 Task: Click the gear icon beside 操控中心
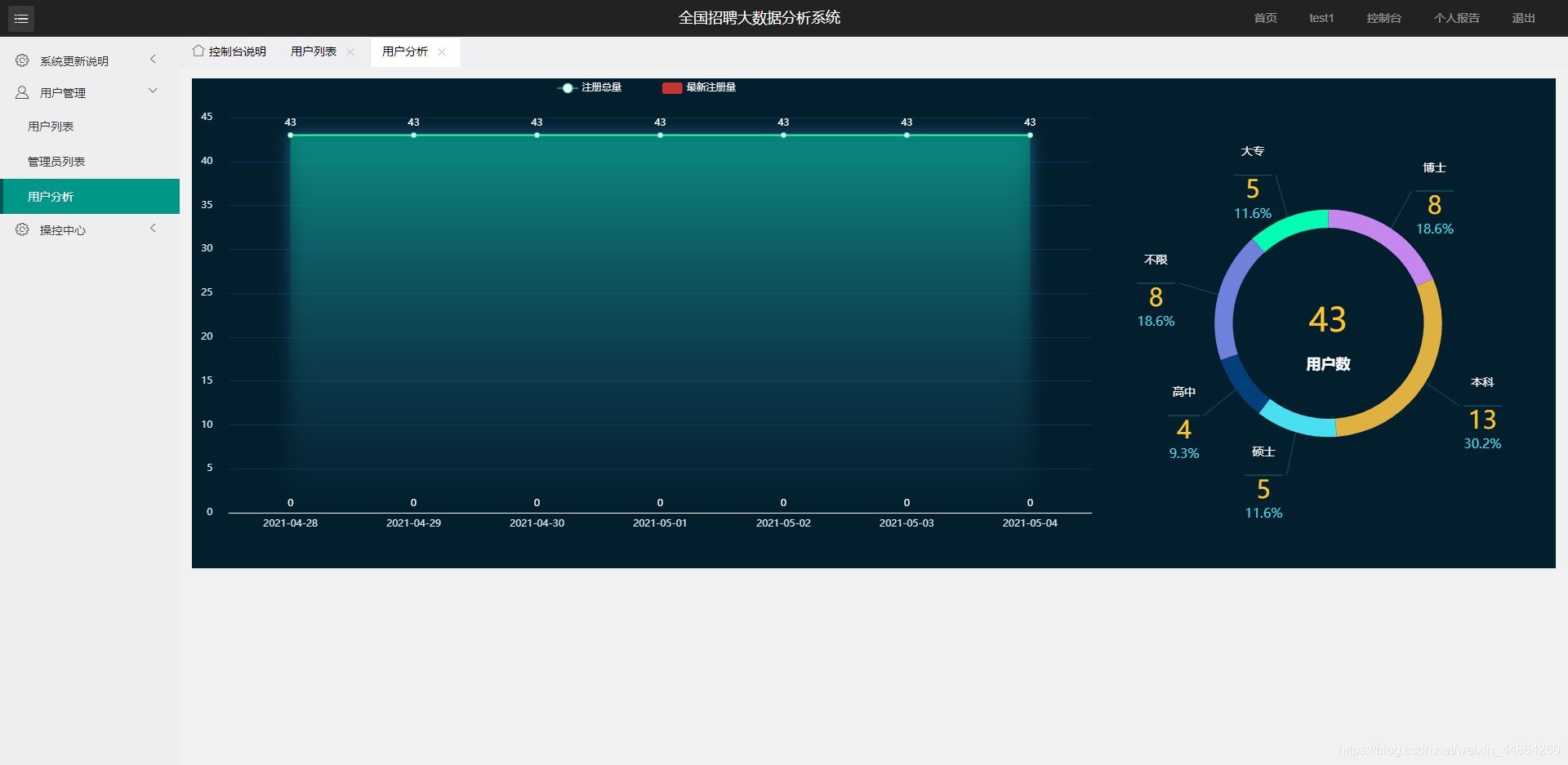coord(22,229)
